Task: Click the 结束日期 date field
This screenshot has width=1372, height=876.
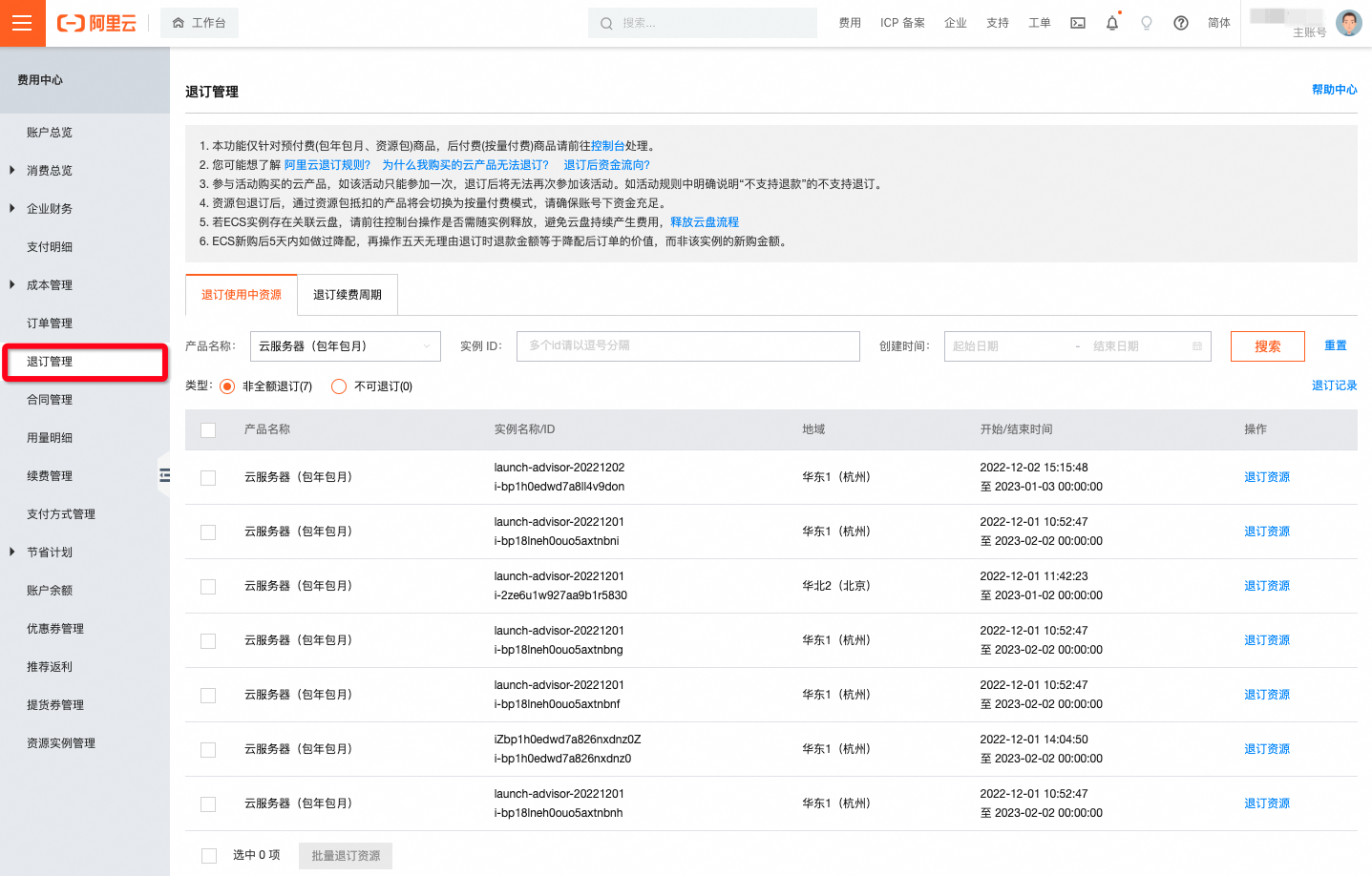Action: click(x=1136, y=346)
